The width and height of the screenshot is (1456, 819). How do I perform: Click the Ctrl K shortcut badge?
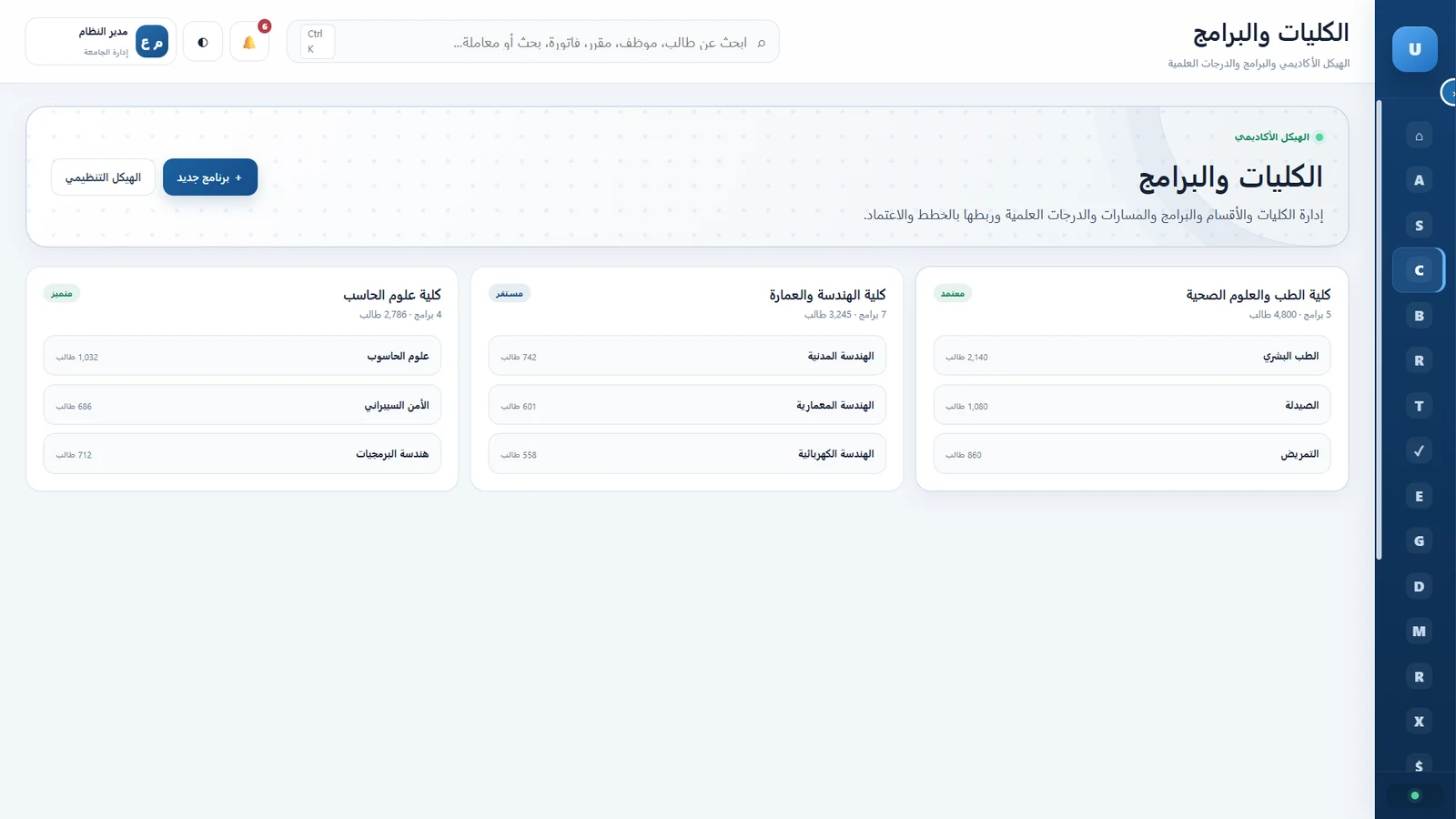(x=317, y=42)
